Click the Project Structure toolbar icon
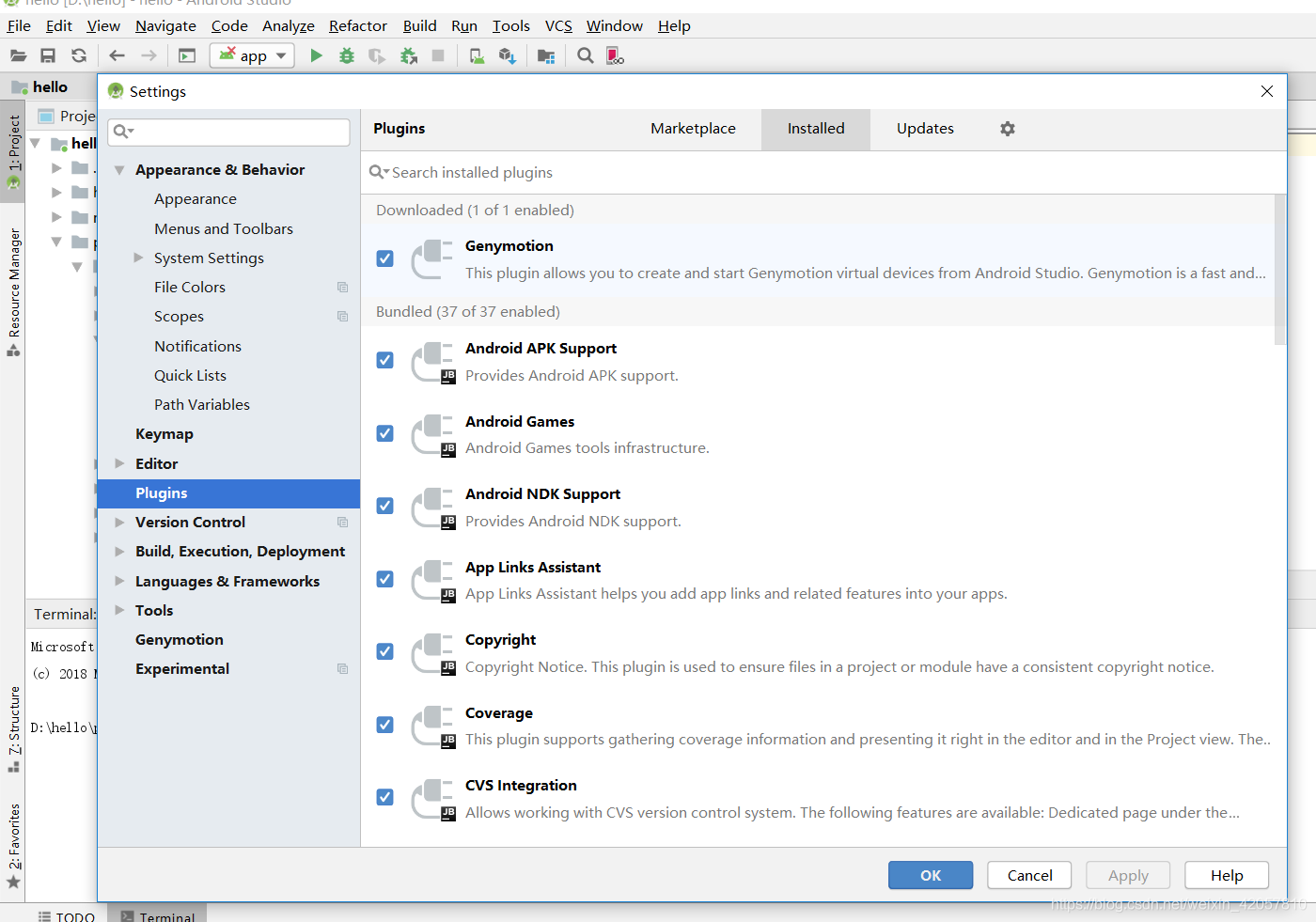1316x922 pixels. (x=546, y=56)
